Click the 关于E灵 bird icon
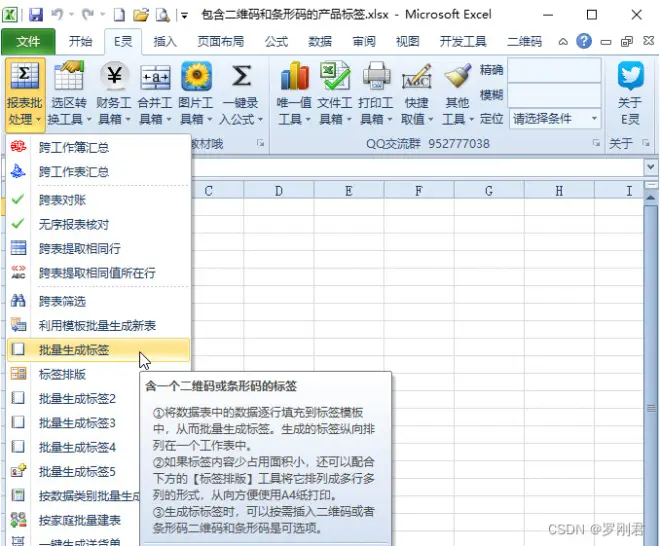660x546 pixels. [x=631, y=76]
